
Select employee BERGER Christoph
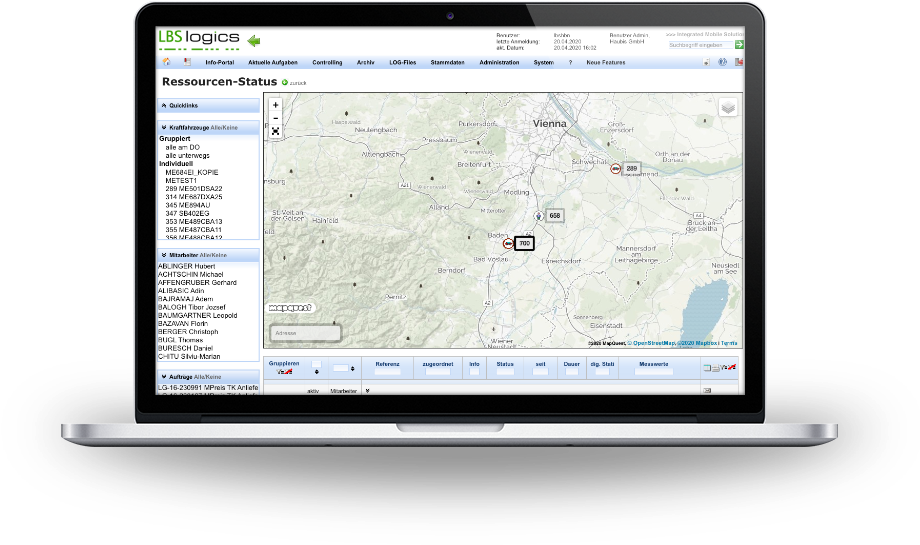[188, 332]
